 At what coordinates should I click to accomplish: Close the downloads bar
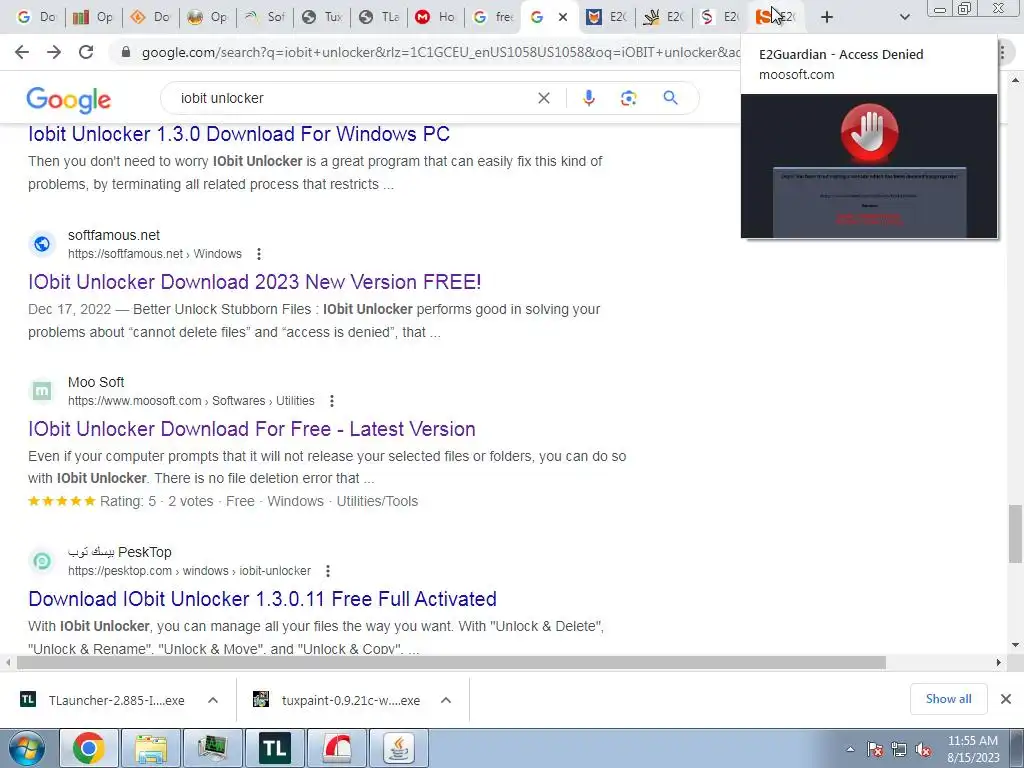(x=1006, y=699)
